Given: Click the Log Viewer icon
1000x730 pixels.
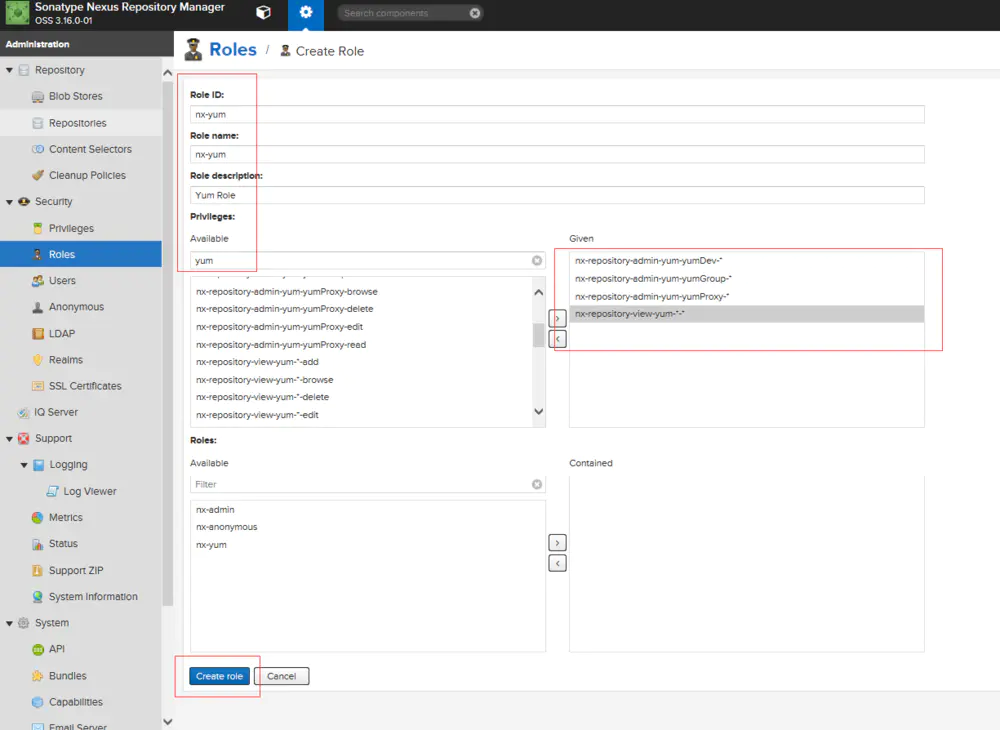Looking at the screenshot, I should click(x=52, y=492).
